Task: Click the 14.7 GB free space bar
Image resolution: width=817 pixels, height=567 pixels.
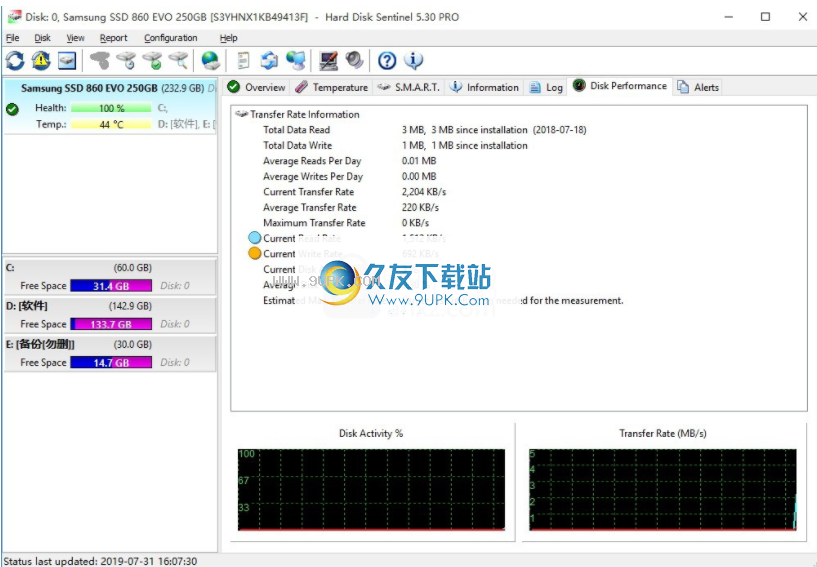Action: coord(111,363)
